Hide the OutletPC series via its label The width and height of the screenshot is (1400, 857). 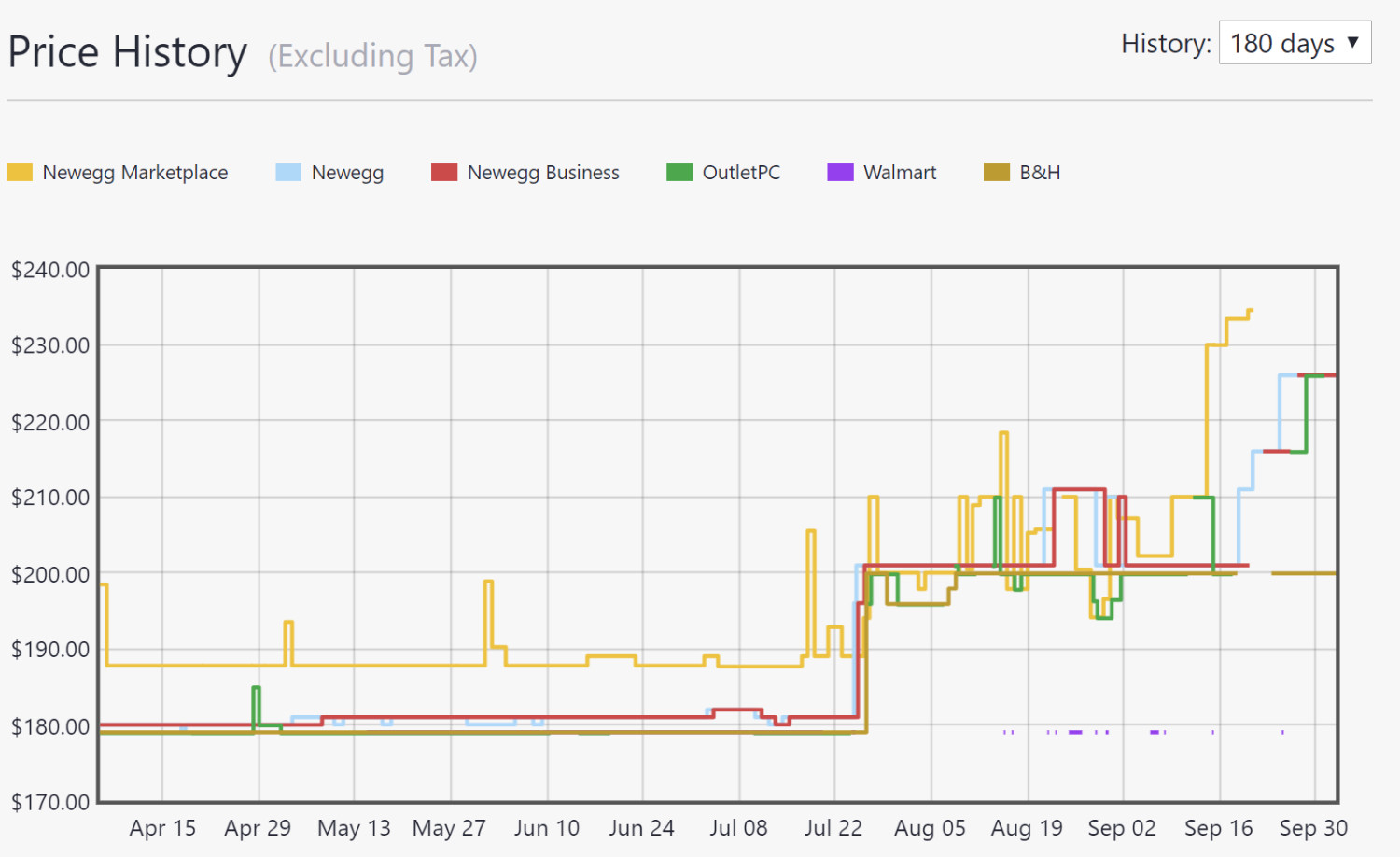741,173
